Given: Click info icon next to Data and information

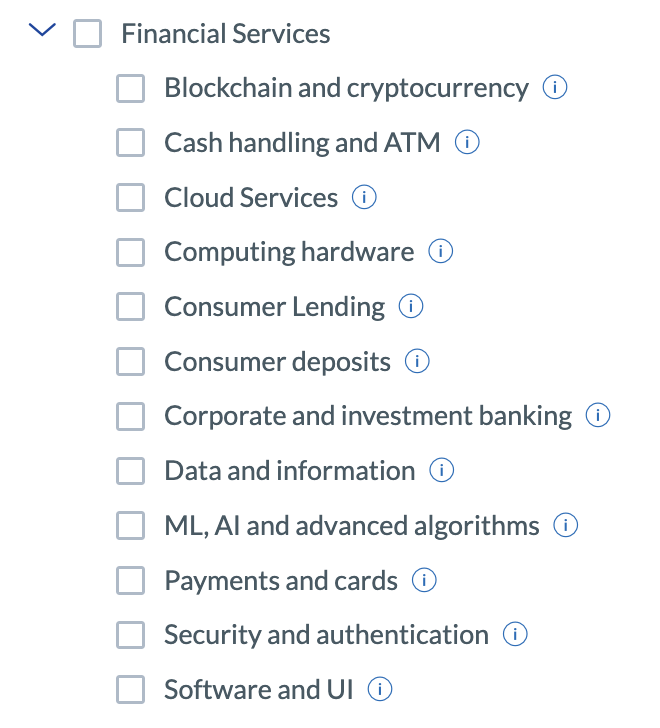Looking at the screenshot, I should pos(441,471).
